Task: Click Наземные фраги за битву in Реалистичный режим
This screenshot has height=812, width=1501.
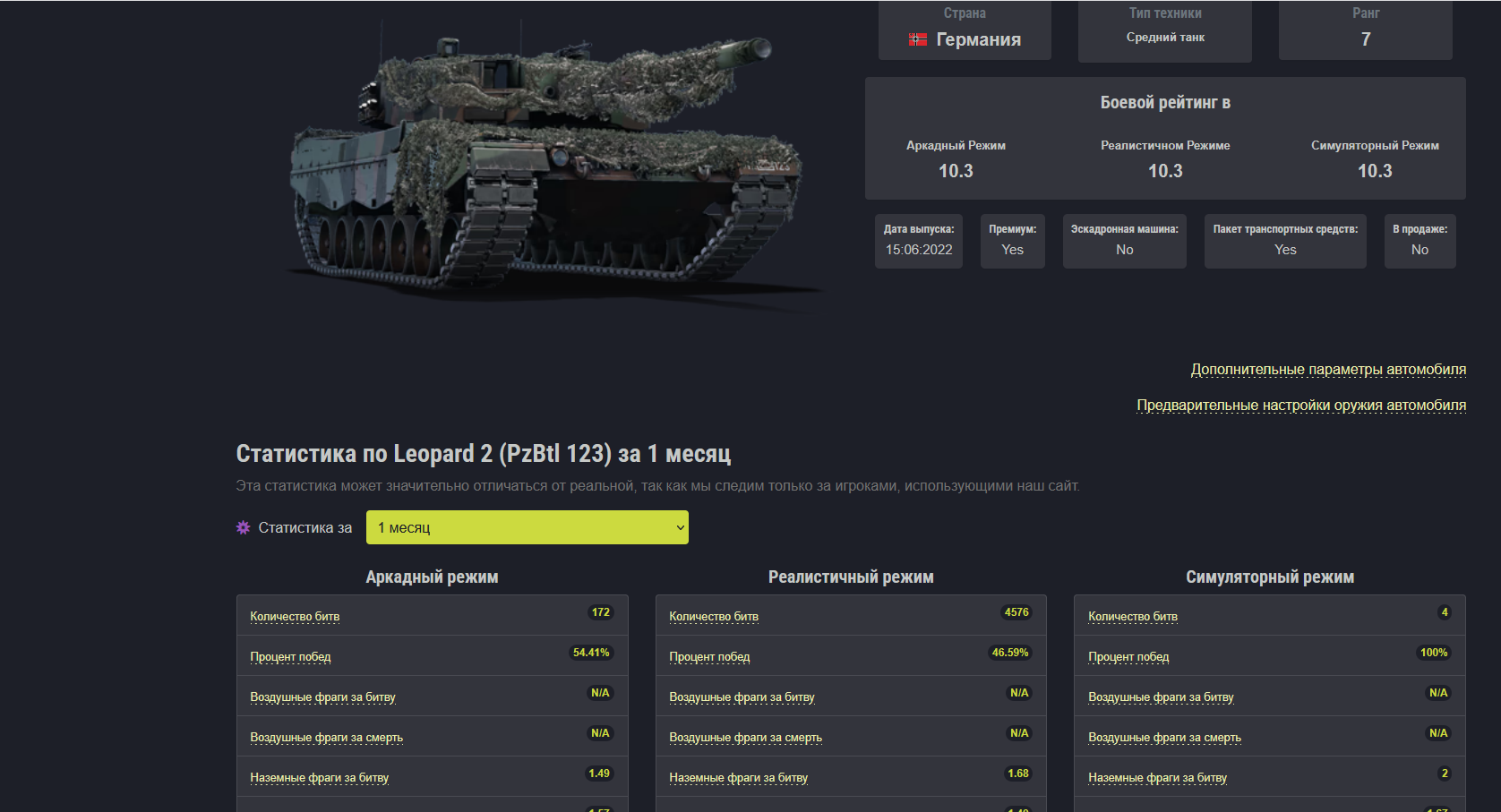Action: pos(738,778)
